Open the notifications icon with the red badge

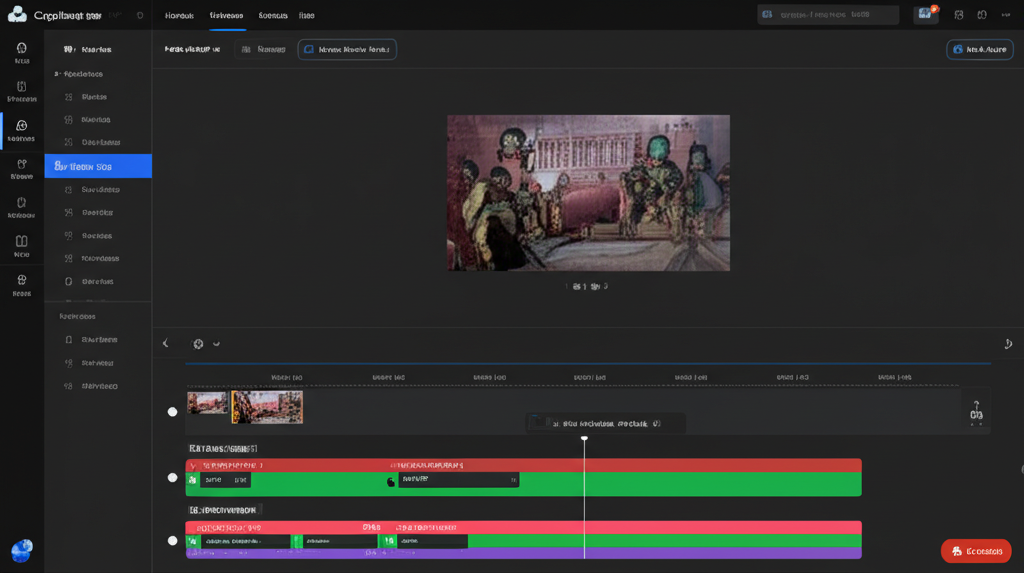pyautogui.click(x=926, y=15)
